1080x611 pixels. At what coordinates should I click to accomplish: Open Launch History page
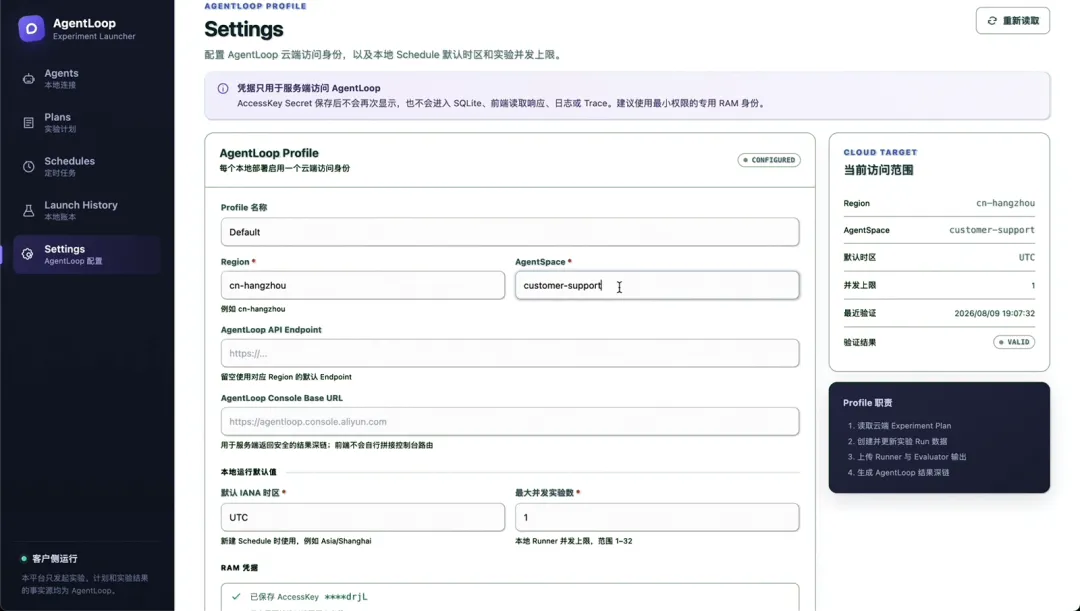[87, 211]
